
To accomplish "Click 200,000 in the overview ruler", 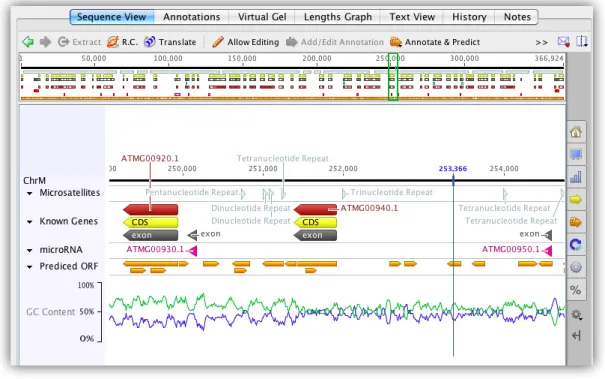I will [317, 58].
